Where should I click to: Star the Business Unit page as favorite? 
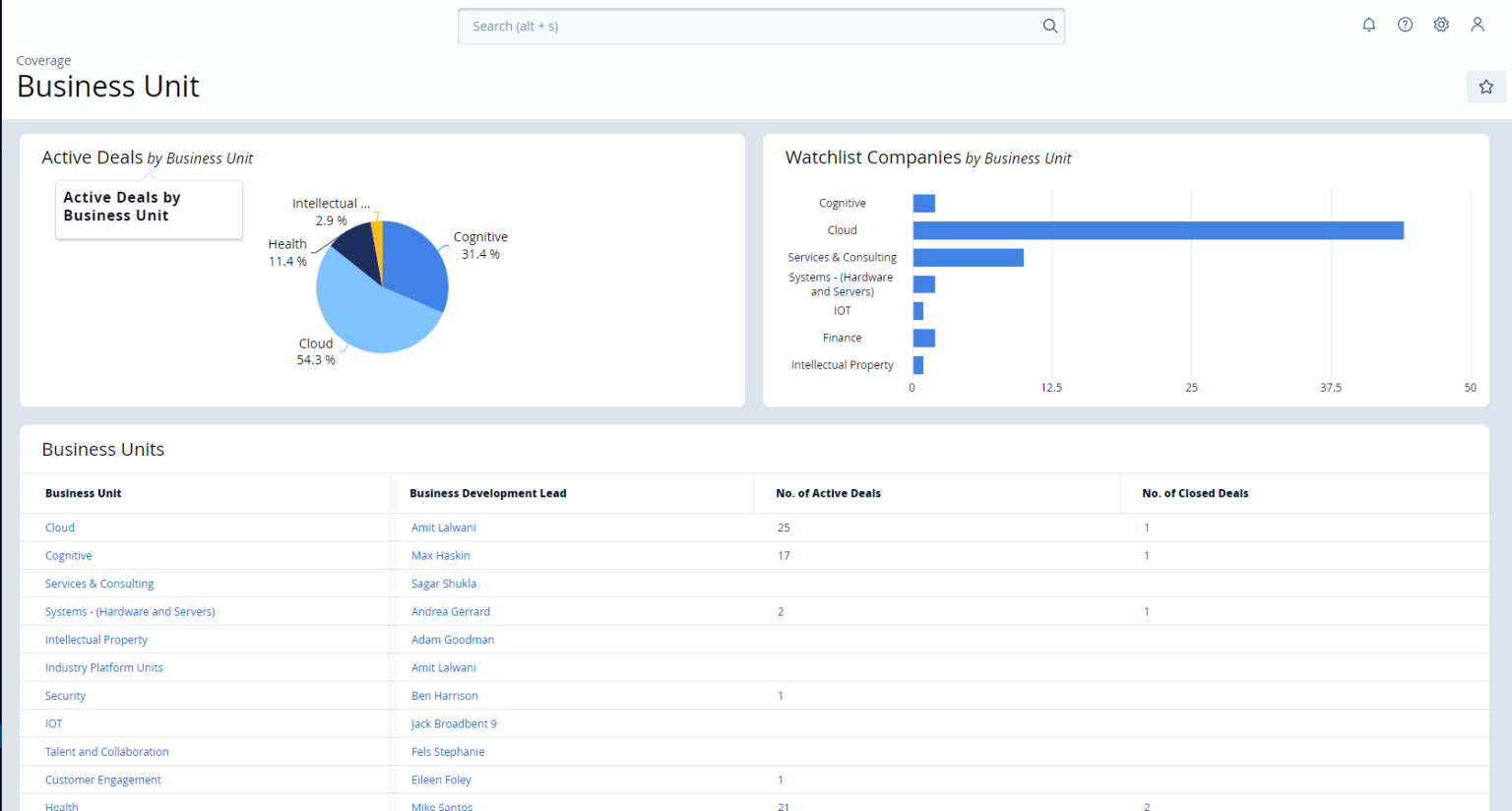coord(1485,87)
